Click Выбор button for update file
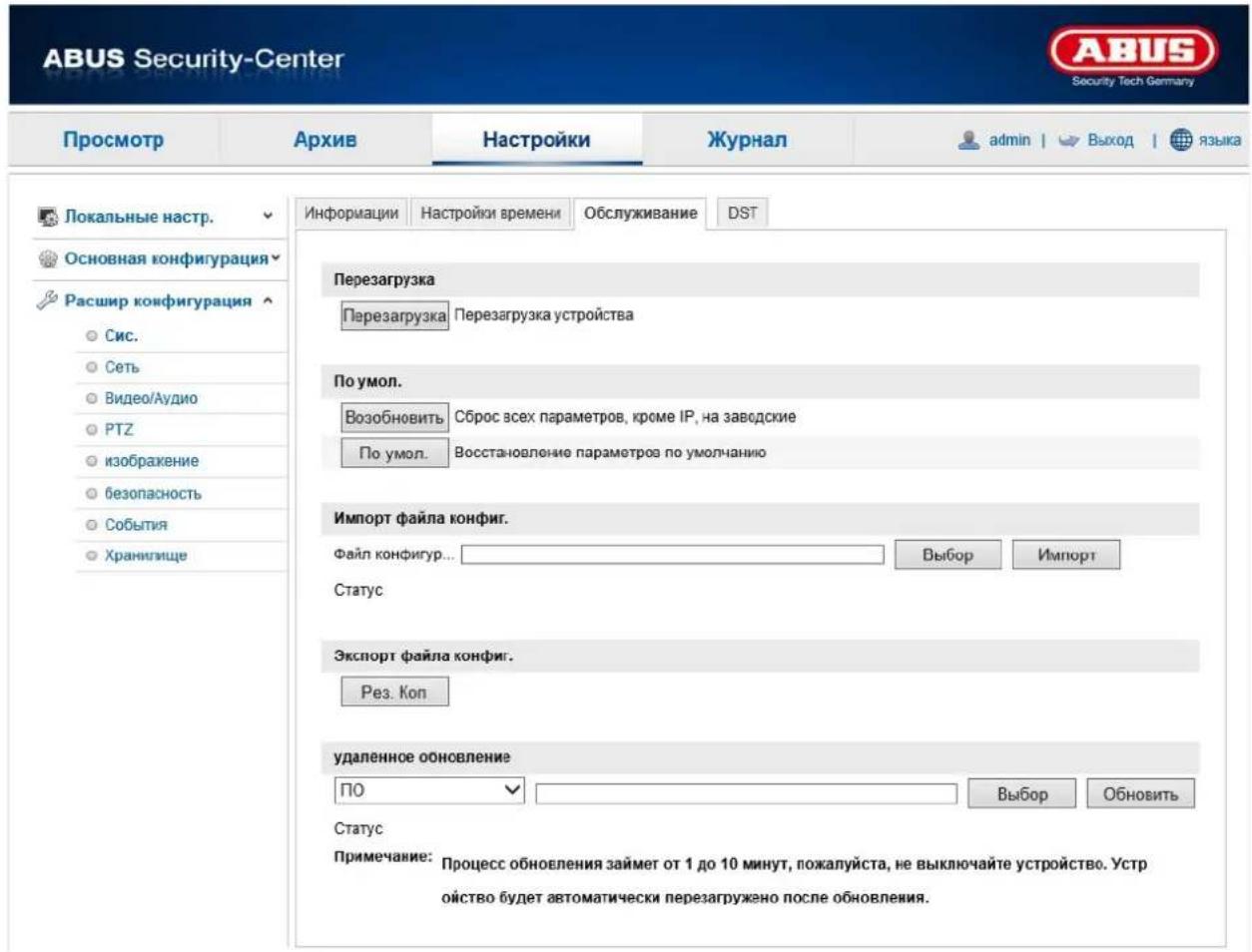This screenshot has width=1252, height=952. [1022, 794]
